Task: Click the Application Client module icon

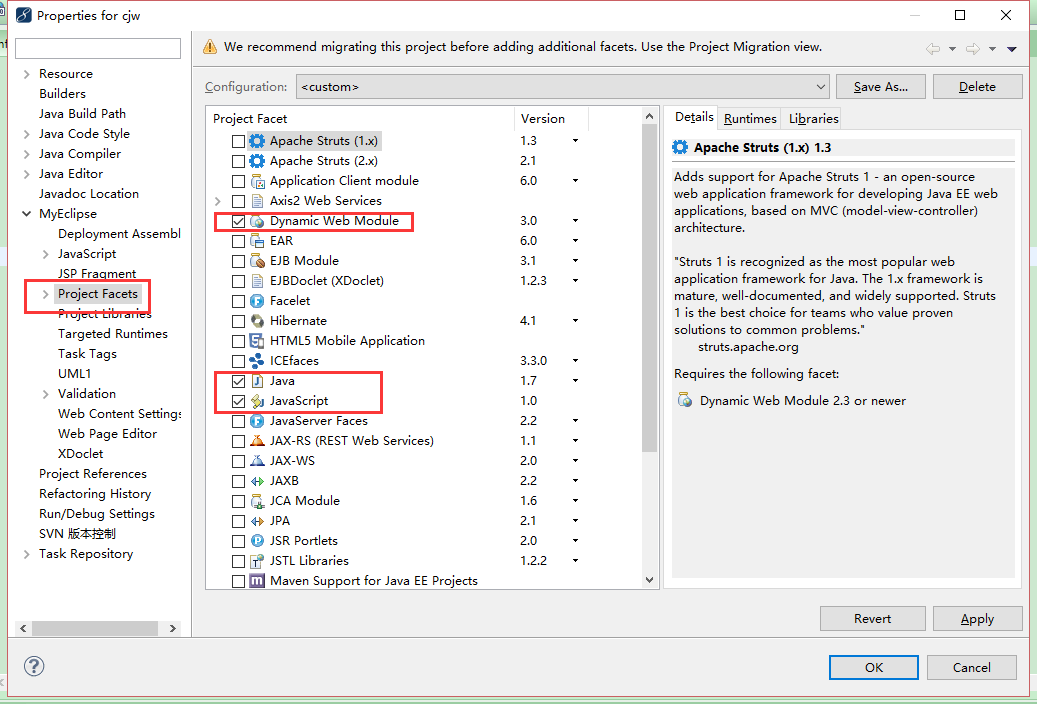Action: [257, 181]
